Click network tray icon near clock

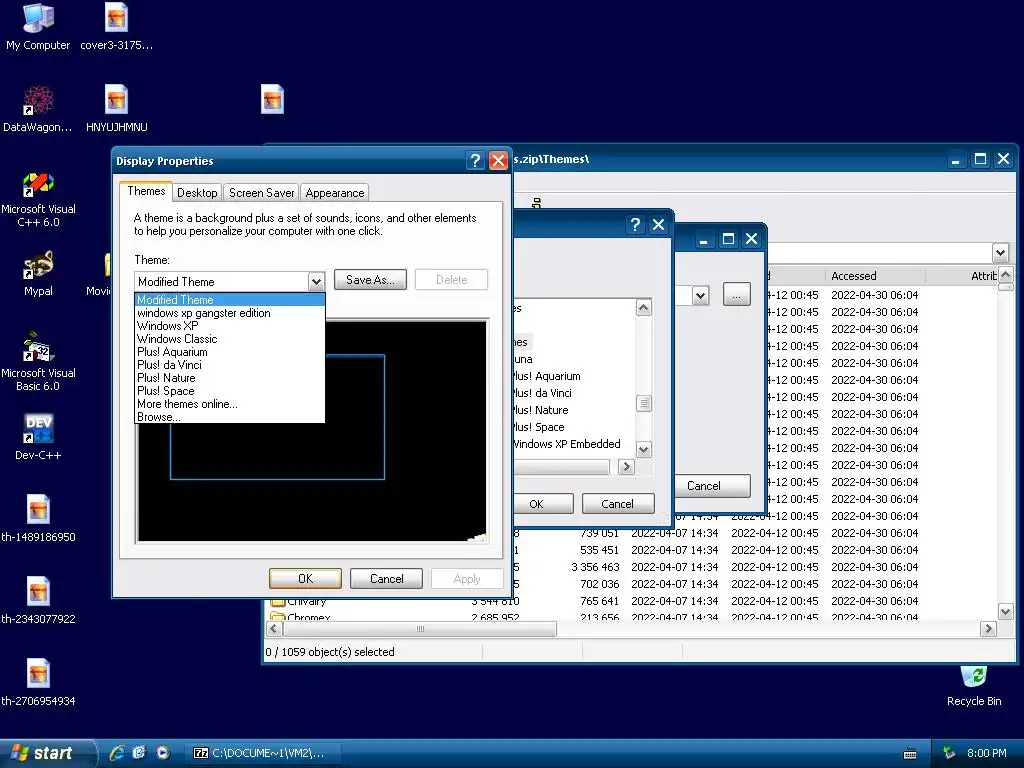950,753
